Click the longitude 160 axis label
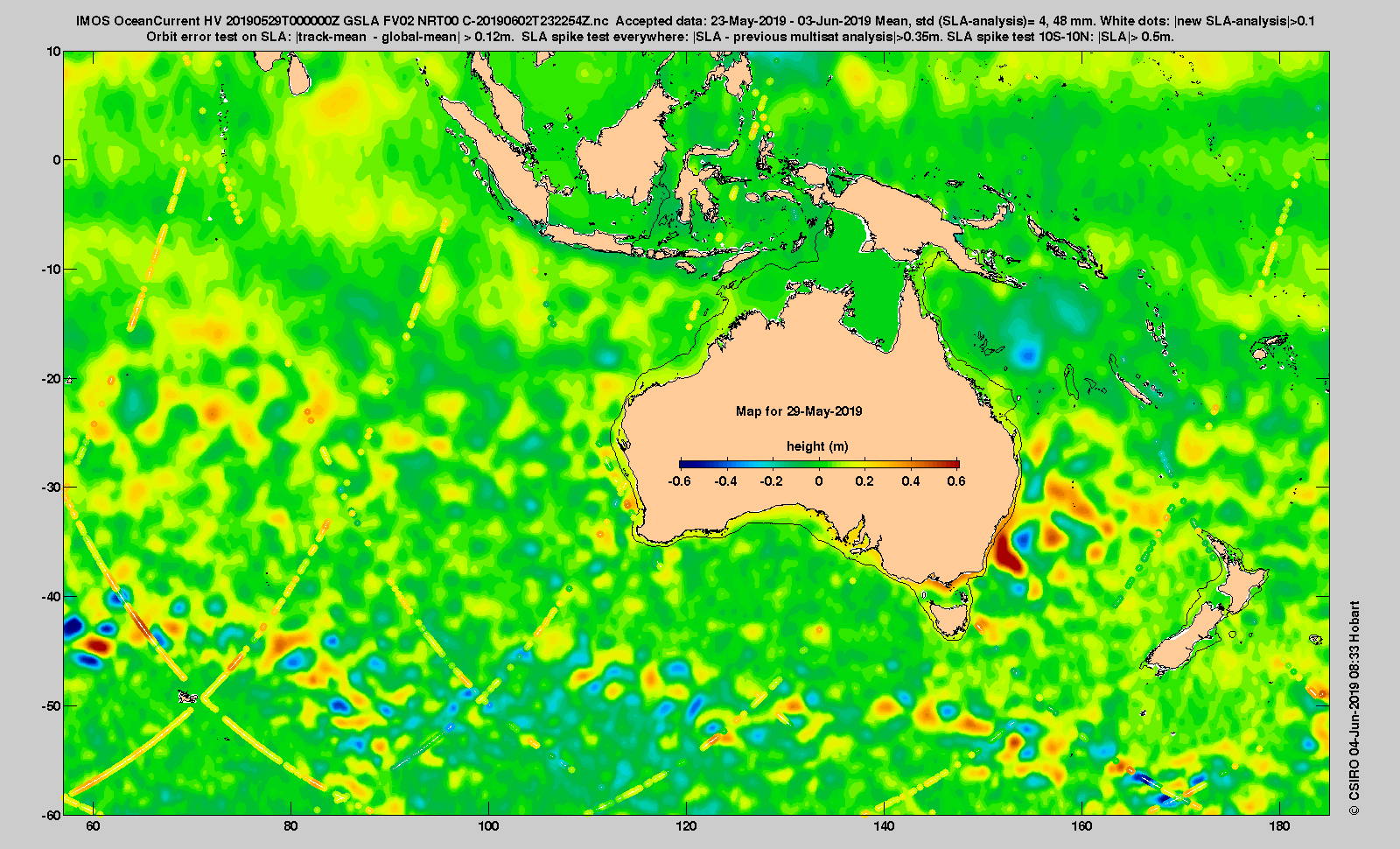The width and height of the screenshot is (1400, 849). point(1081,826)
